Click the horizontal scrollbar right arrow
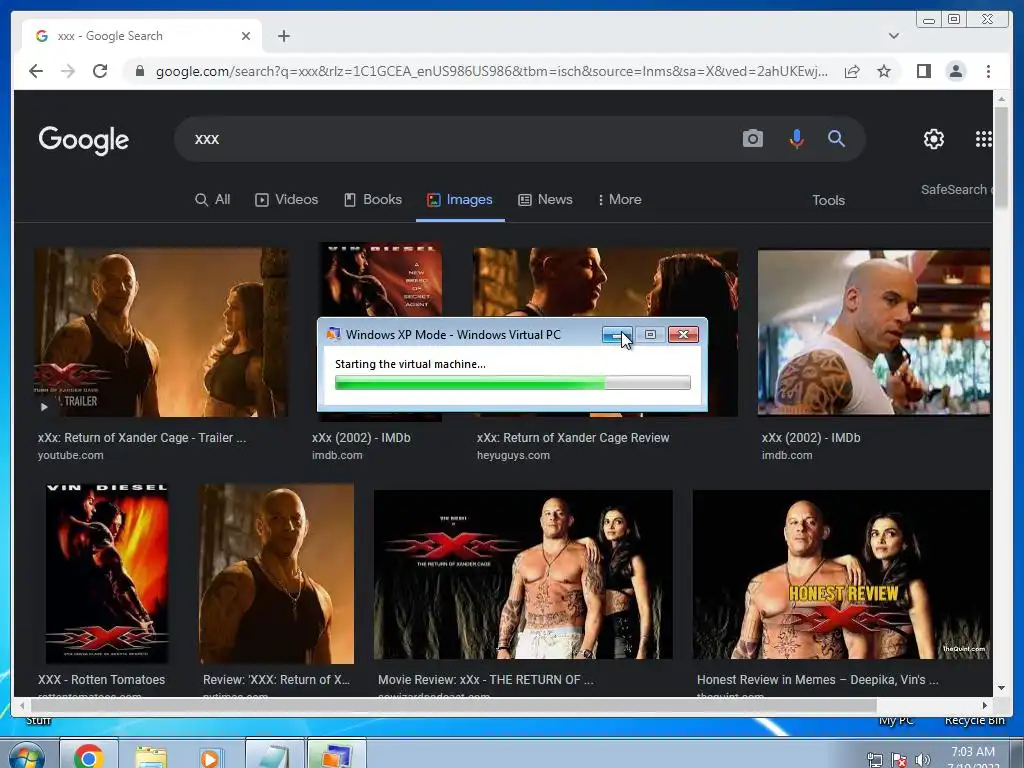Screen dimensions: 1024x768 (985, 705)
